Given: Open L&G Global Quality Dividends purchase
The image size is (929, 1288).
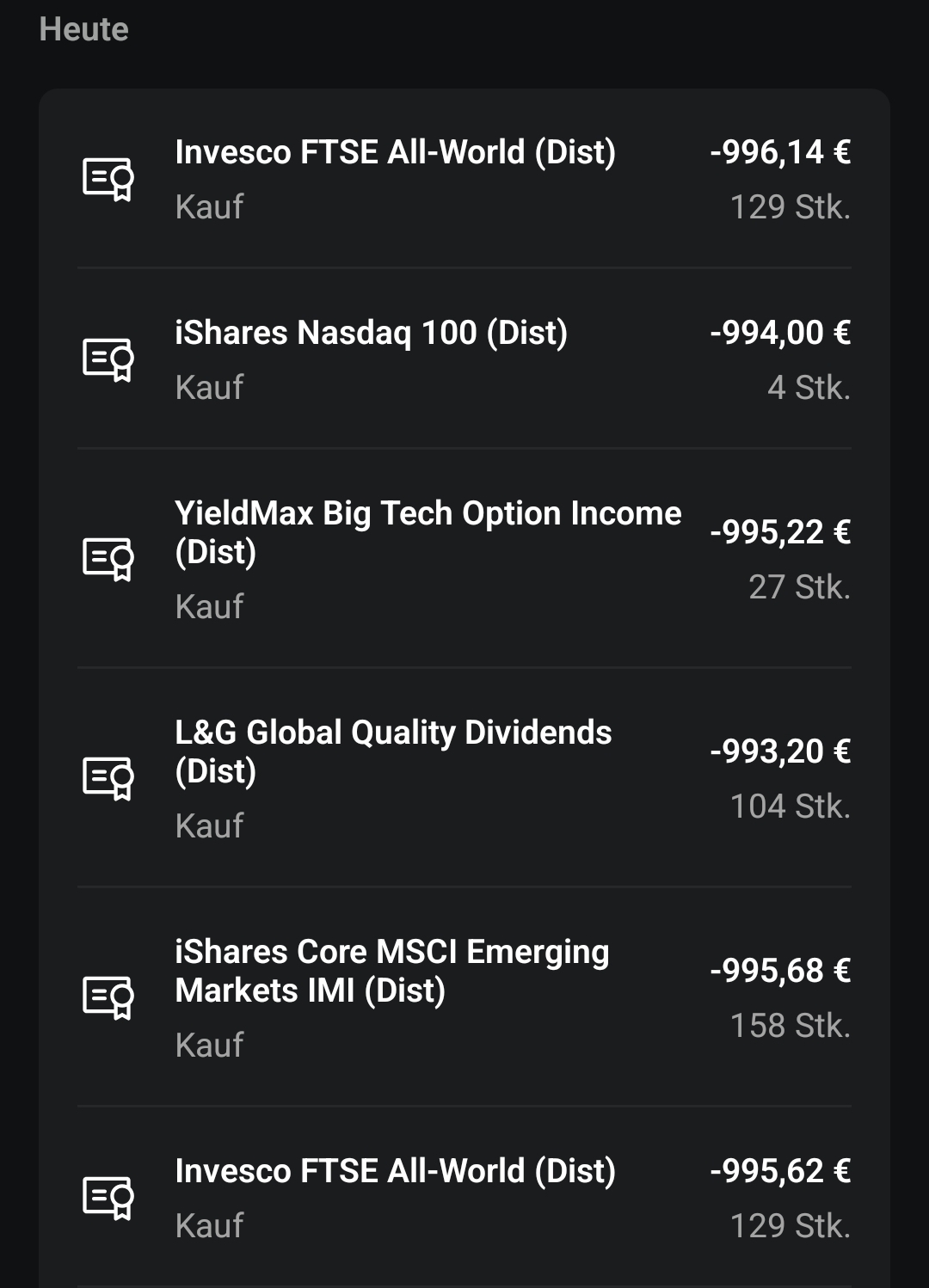Looking at the screenshot, I should tap(464, 777).
